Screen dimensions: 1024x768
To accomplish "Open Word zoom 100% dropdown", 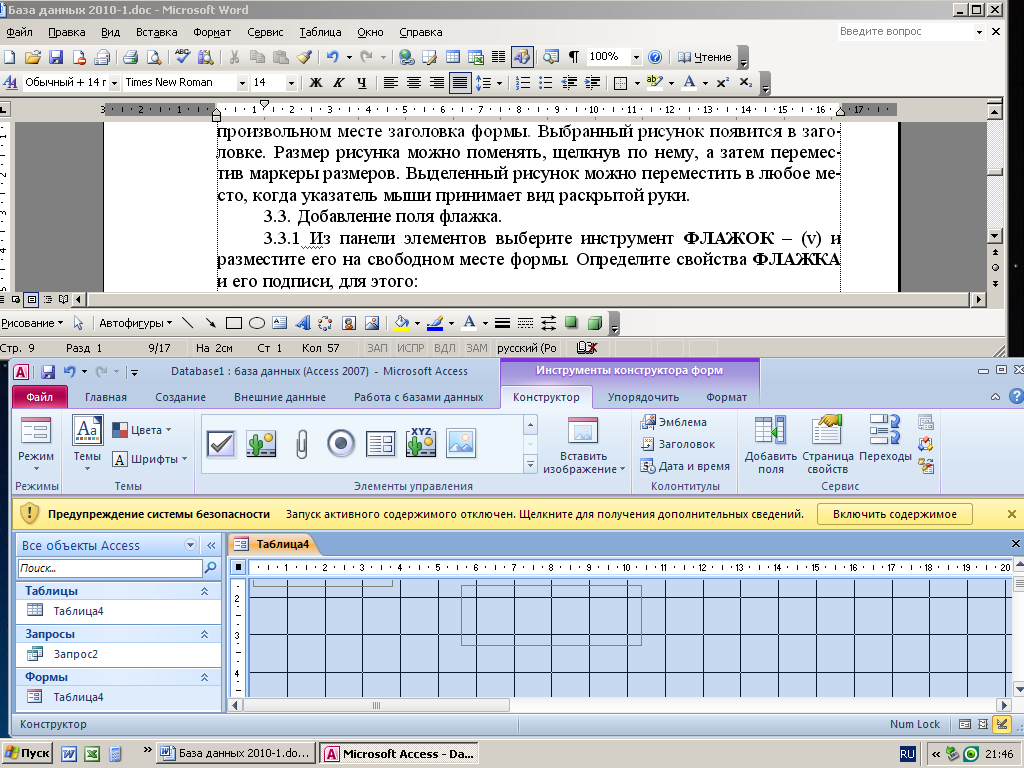I will [635, 57].
